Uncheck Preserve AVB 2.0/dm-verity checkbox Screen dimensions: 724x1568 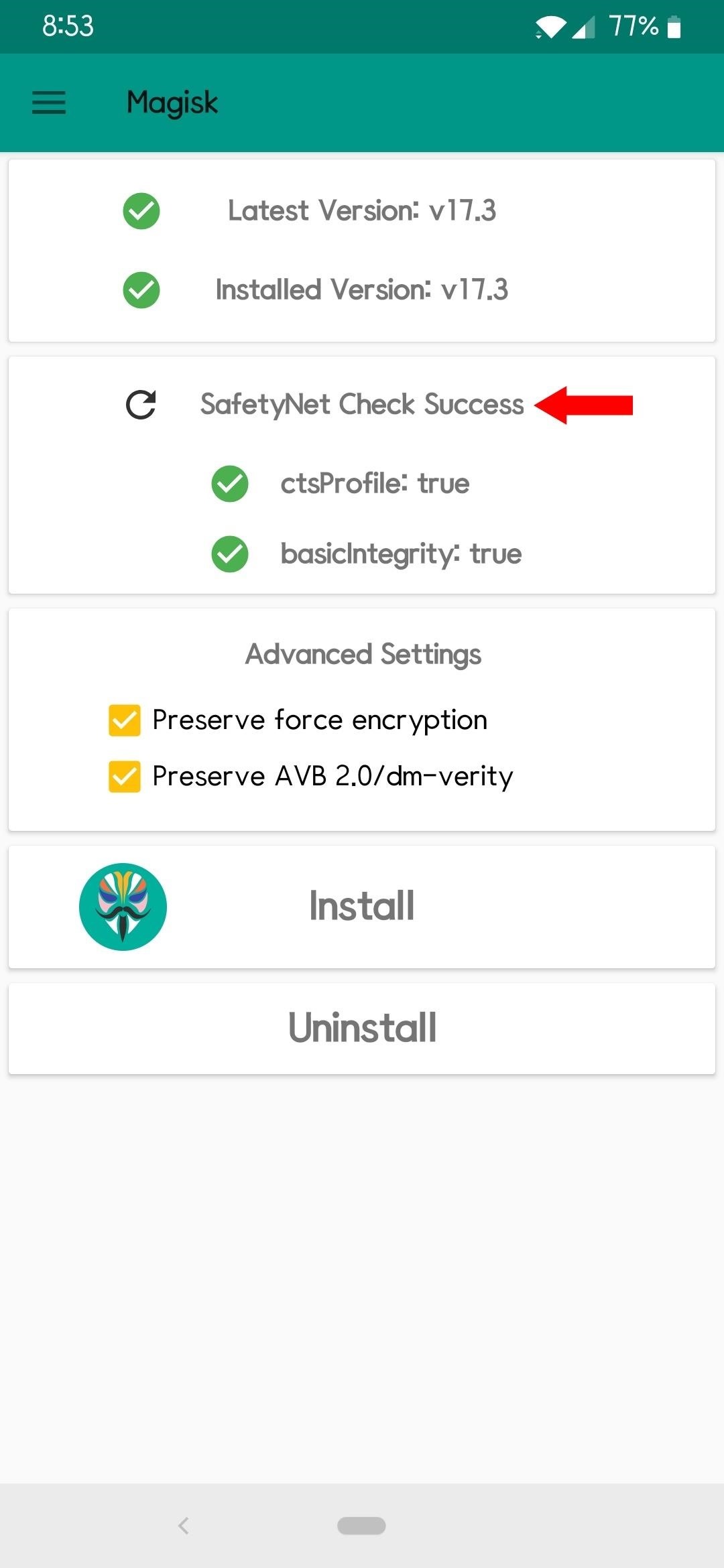tap(125, 777)
